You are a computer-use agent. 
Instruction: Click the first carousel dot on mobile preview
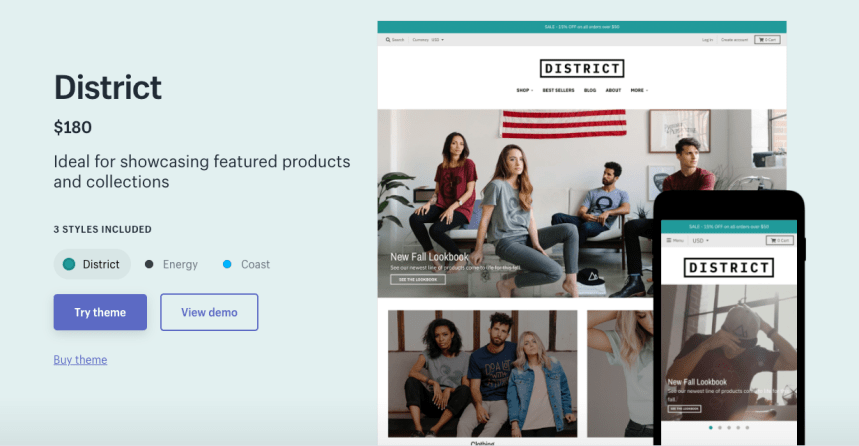[x=711, y=427]
